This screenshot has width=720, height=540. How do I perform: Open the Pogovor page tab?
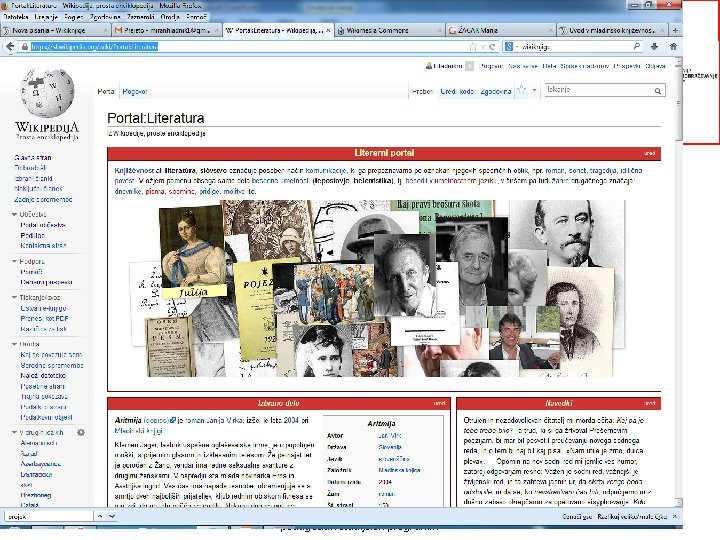[135, 91]
